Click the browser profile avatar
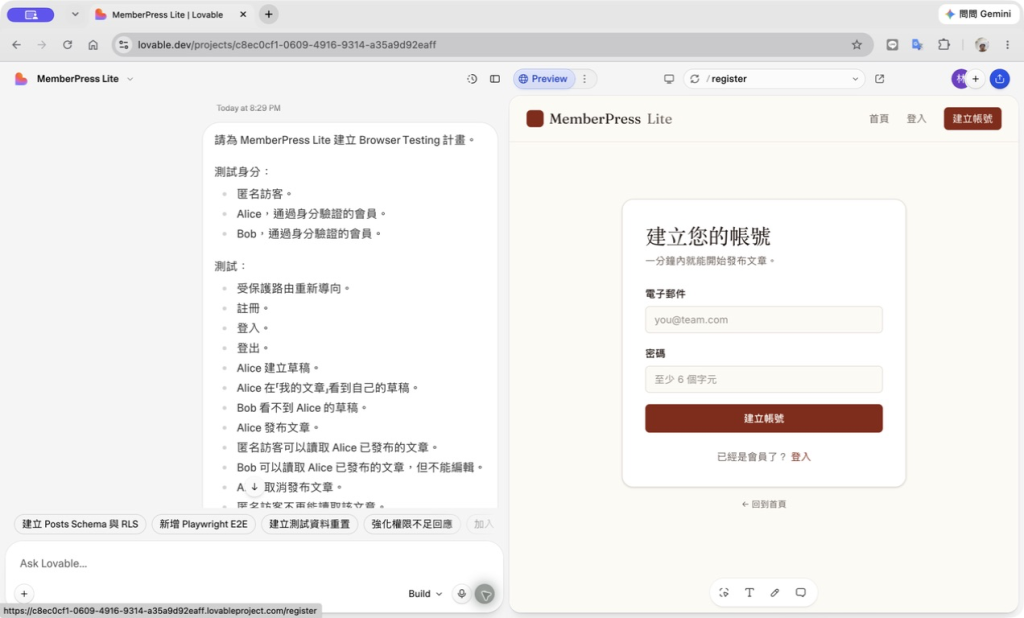The height and width of the screenshot is (618, 1024). point(981,44)
